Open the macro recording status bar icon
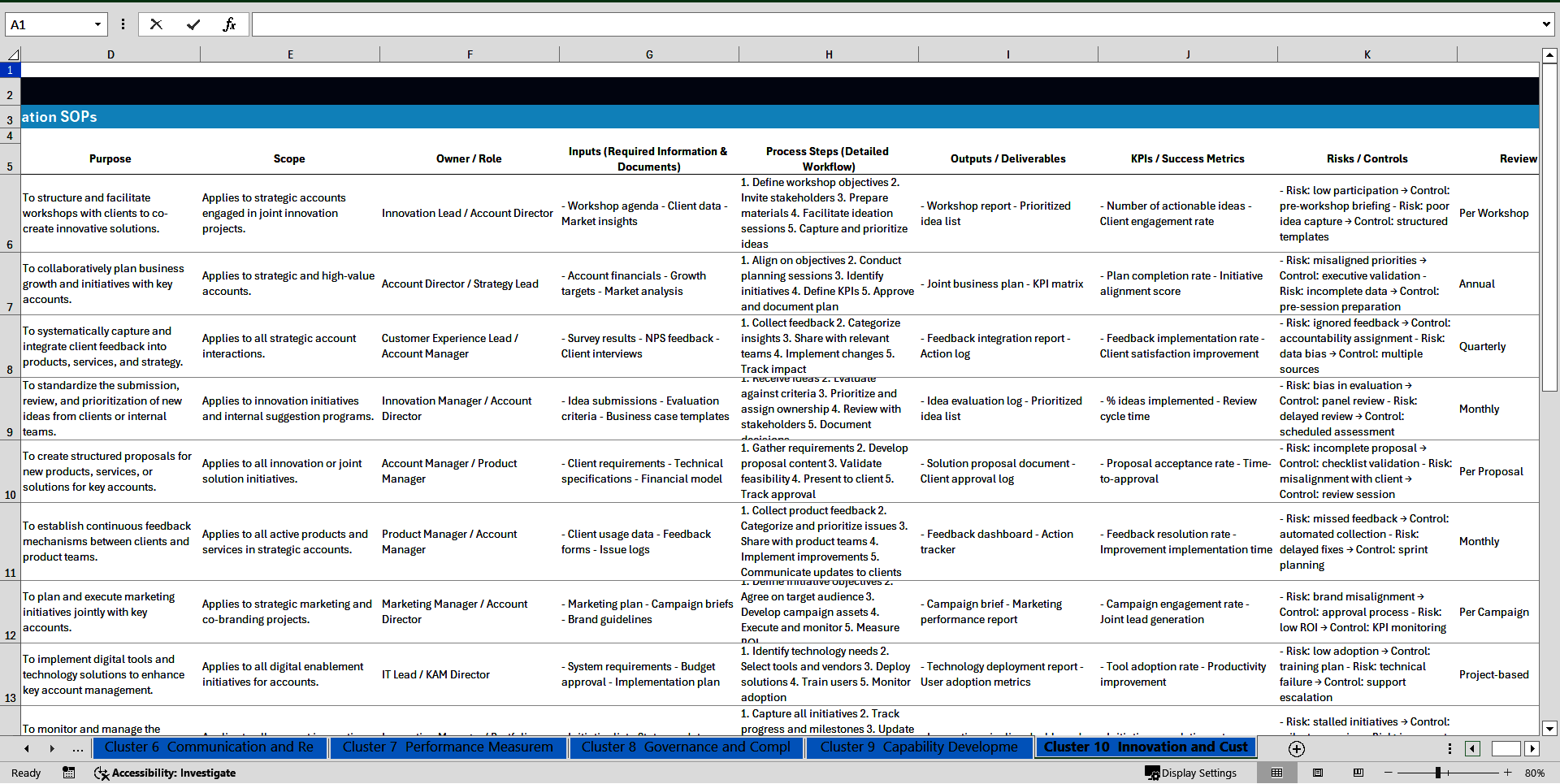The height and width of the screenshot is (784, 1560). (69, 773)
